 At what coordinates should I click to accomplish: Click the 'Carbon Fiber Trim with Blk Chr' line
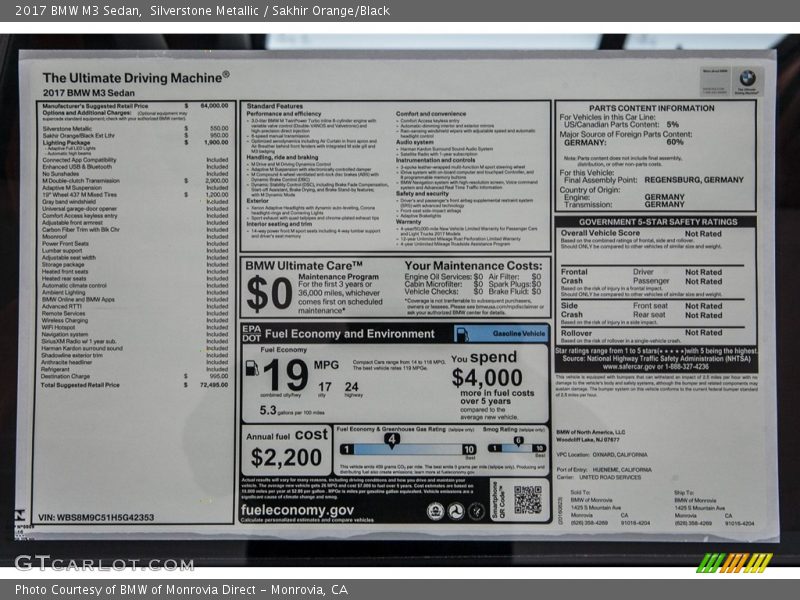coord(135,230)
